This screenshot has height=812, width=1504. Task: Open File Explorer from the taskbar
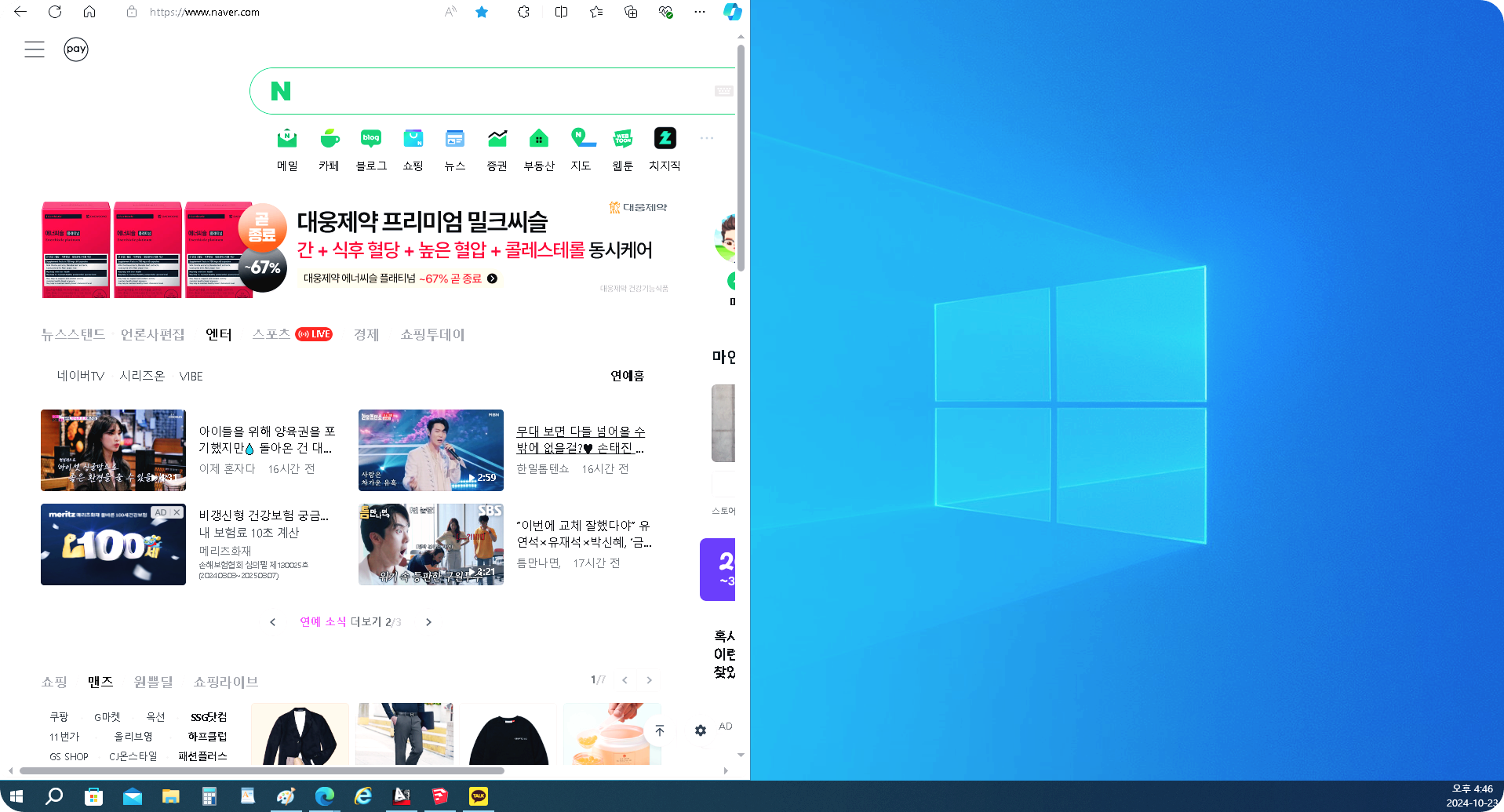click(x=170, y=796)
